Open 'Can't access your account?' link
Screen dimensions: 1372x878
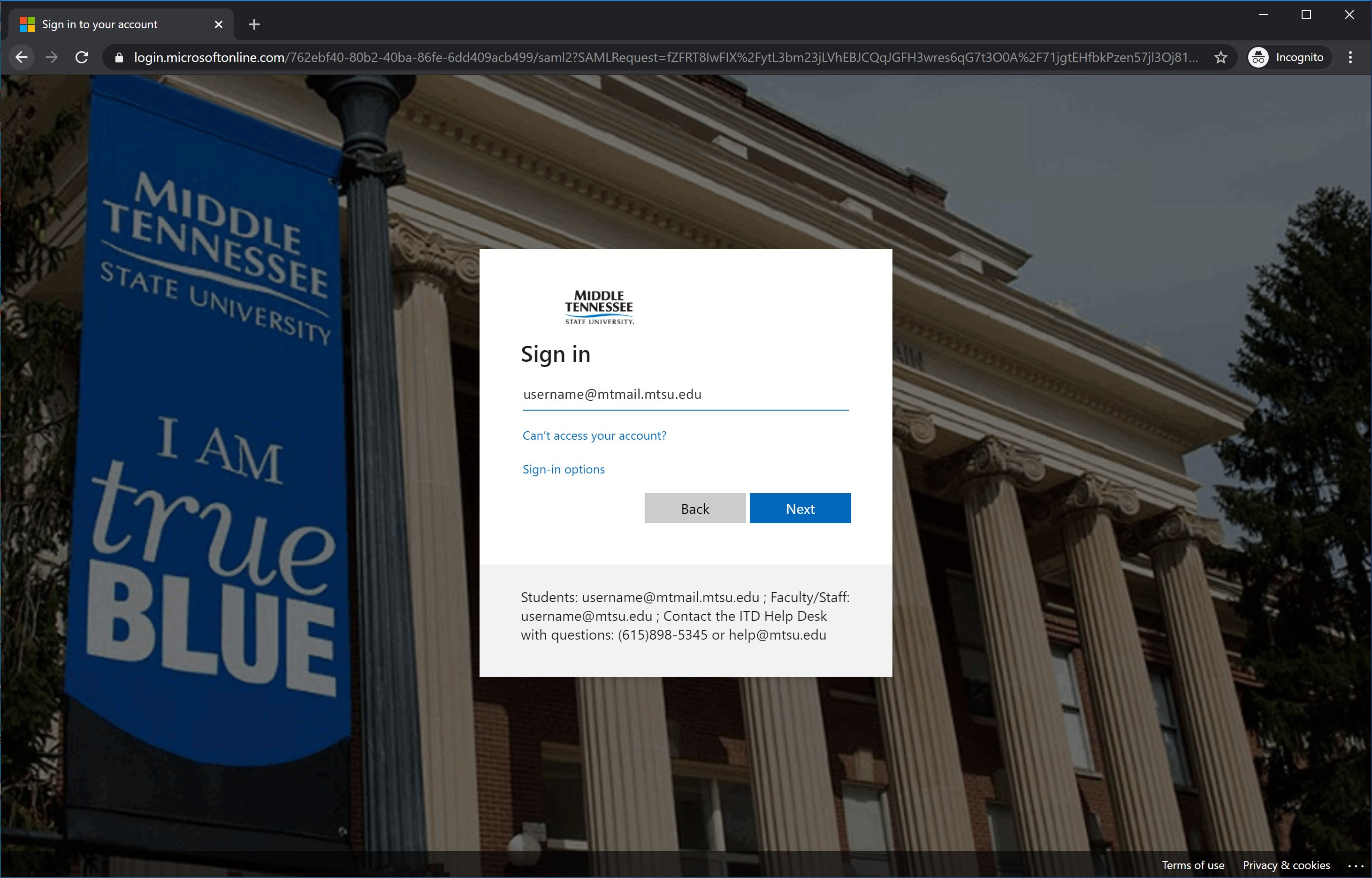click(594, 435)
